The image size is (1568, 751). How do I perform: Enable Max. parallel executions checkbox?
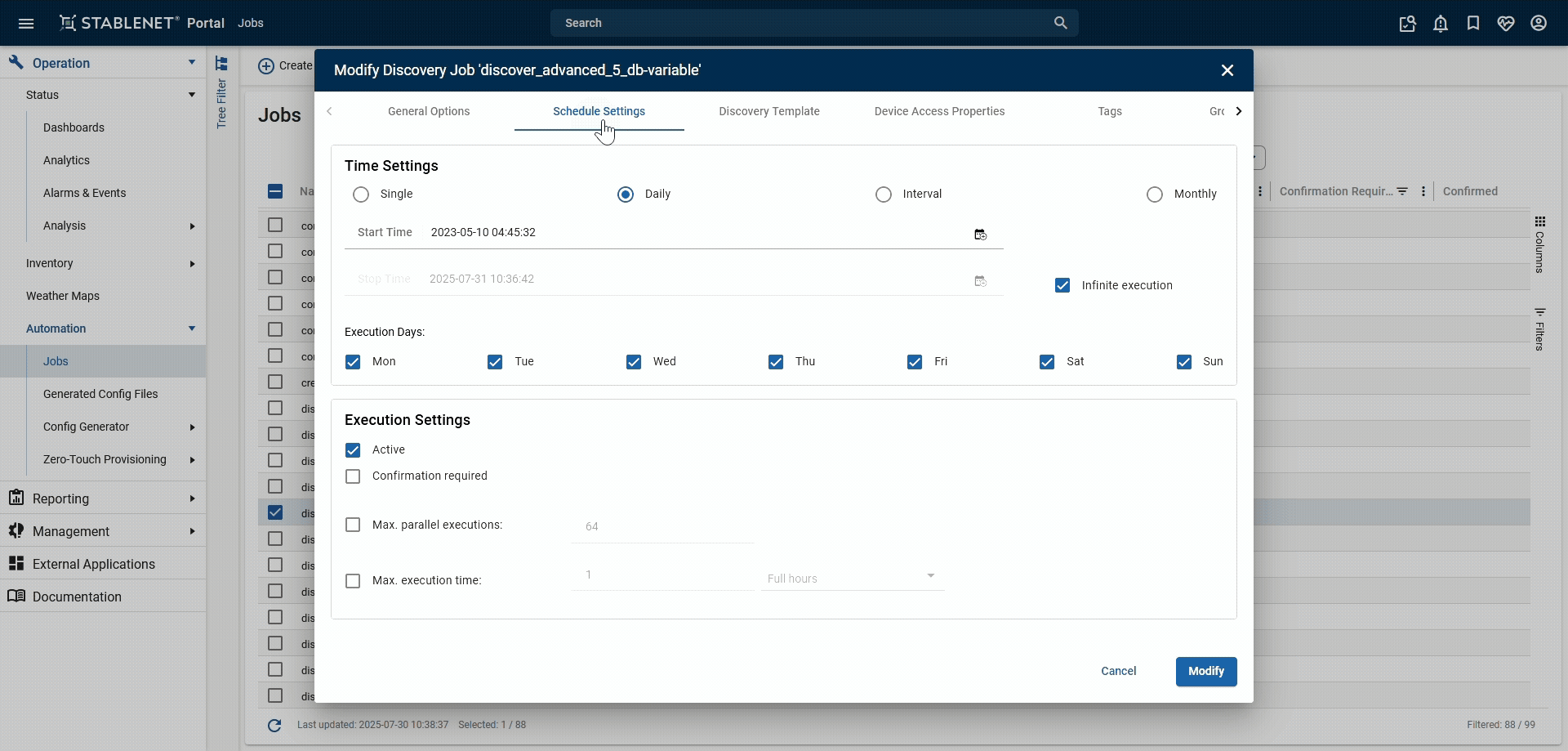(x=353, y=525)
